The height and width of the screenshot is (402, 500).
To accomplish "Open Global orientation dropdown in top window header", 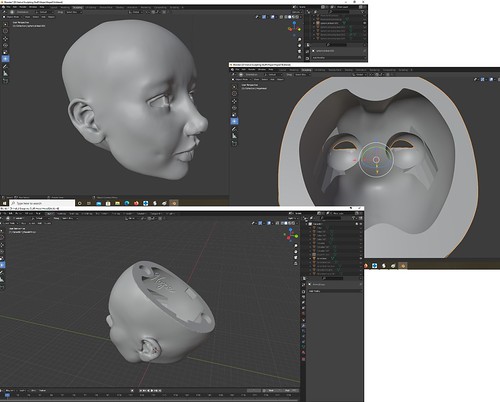I will tap(136, 12).
